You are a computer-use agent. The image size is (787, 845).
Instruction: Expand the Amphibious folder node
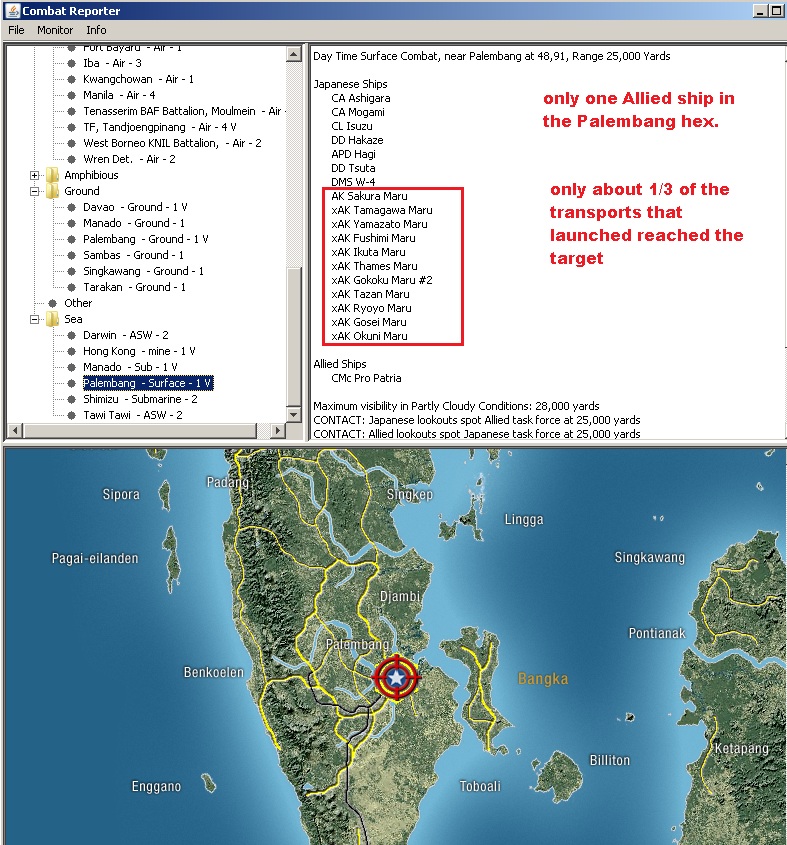point(34,175)
